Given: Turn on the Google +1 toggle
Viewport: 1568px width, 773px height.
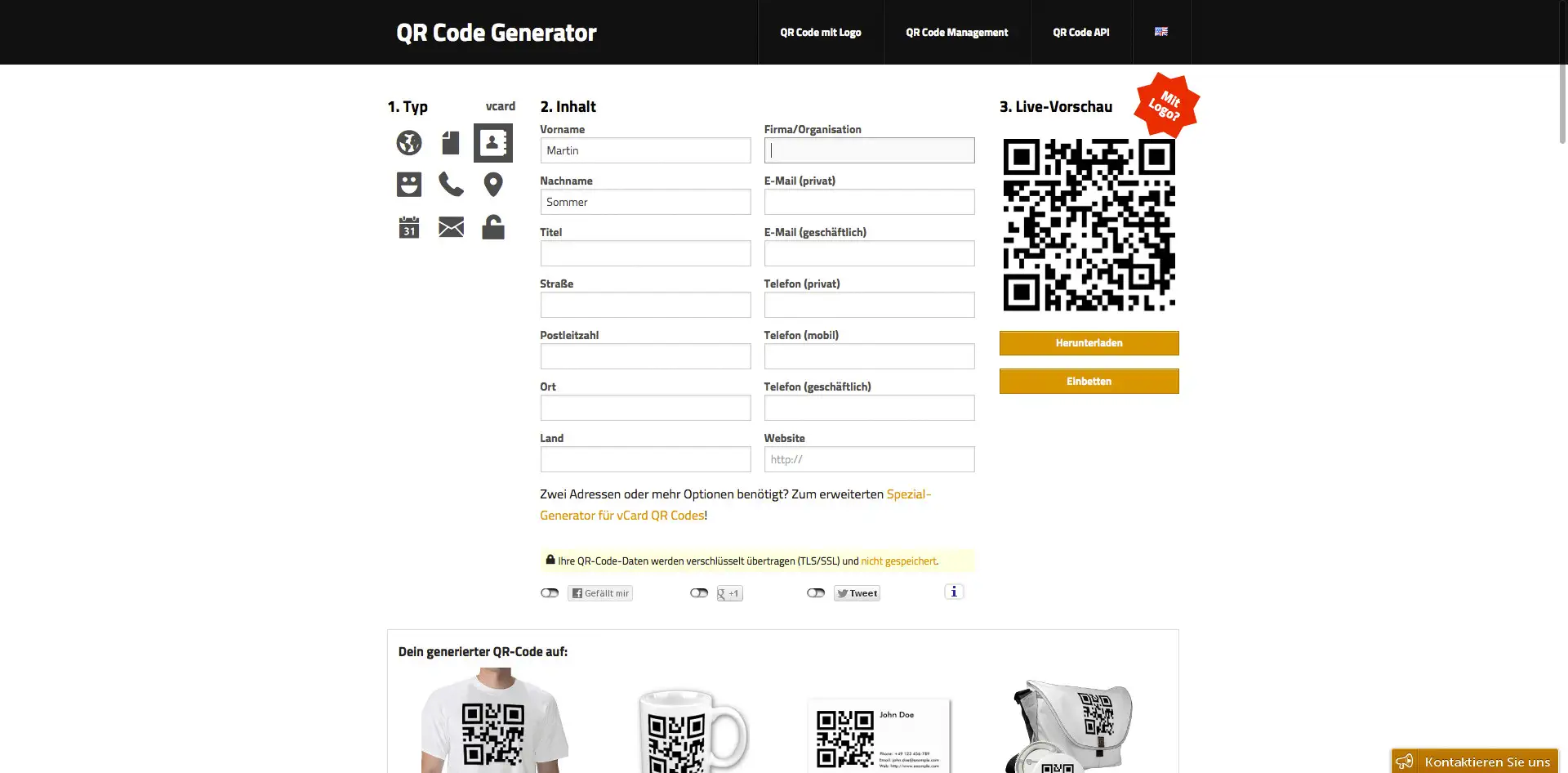Looking at the screenshot, I should (x=699, y=593).
